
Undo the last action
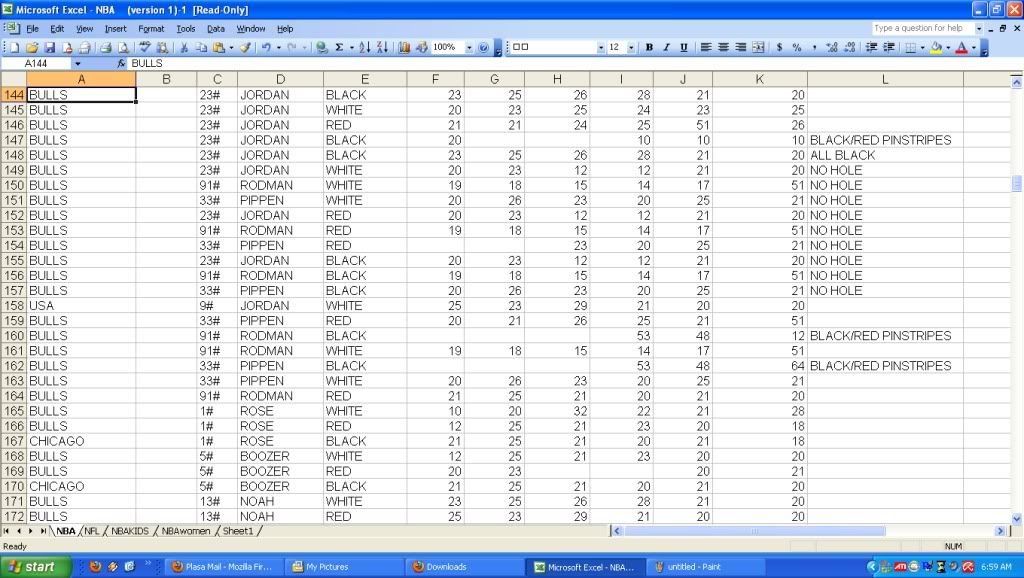point(266,47)
